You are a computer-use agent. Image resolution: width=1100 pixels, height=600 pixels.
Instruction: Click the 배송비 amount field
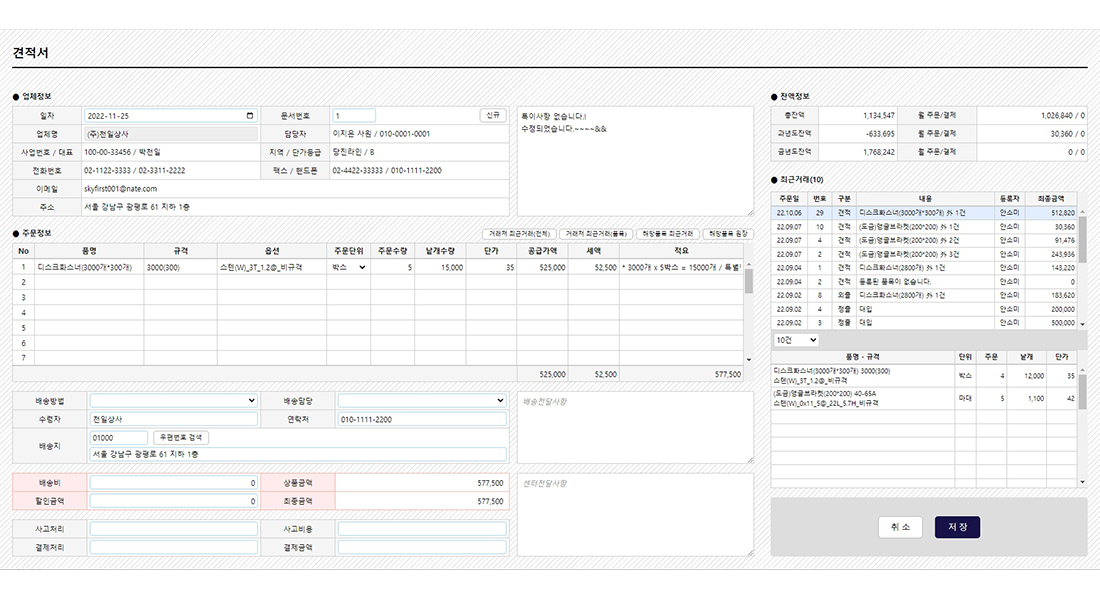pos(173,483)
